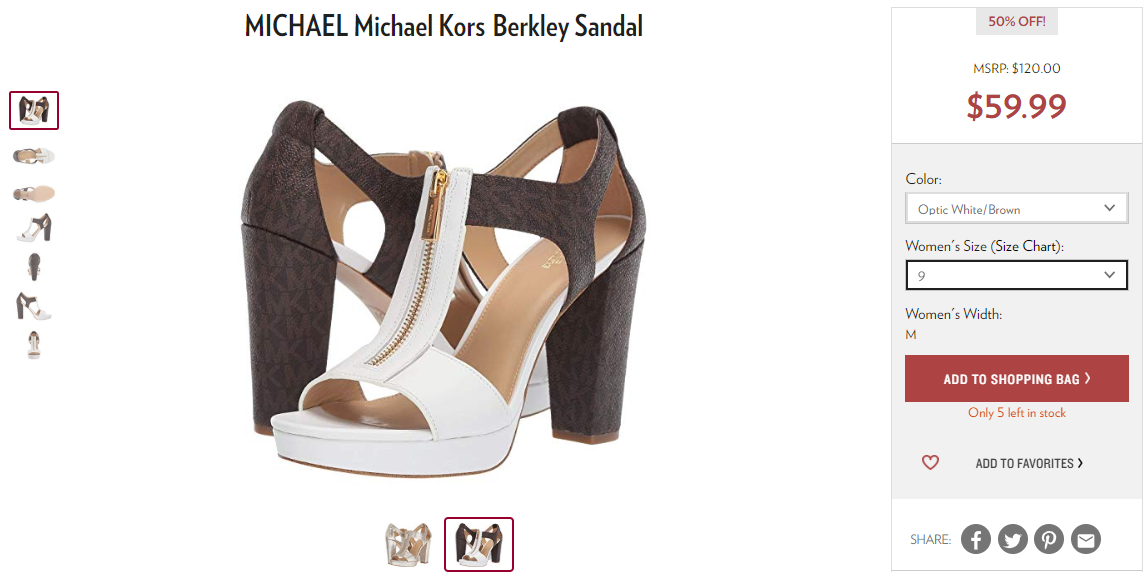This screenshot has width=1147, height=572.
Task: Share the sandal via email icon
Action: pos(1086,539)
